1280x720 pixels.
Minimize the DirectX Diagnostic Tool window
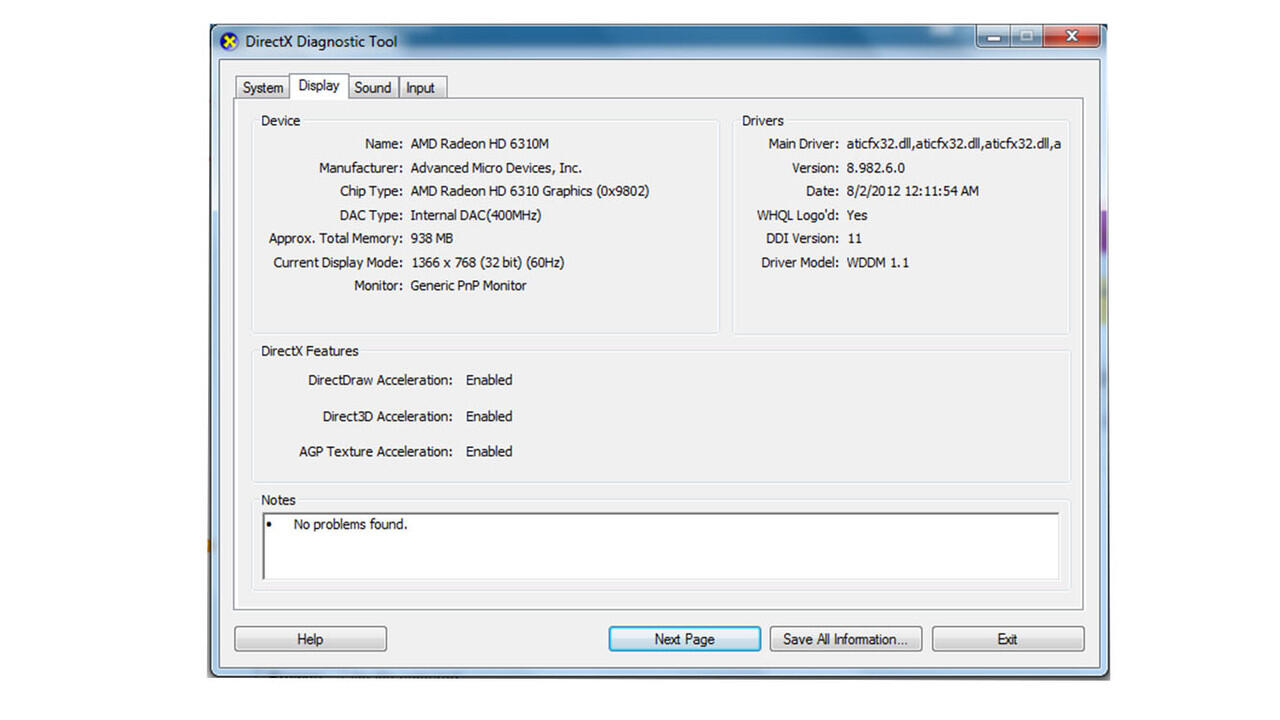point(993,37)
